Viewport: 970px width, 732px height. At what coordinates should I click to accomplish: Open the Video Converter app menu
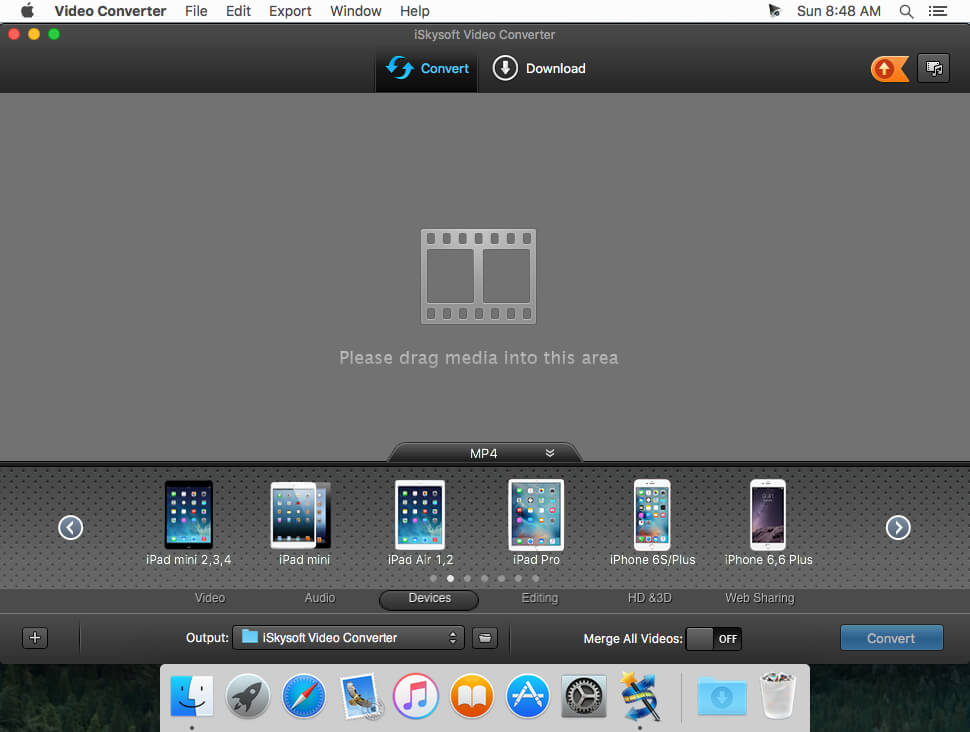pos(110,11)
